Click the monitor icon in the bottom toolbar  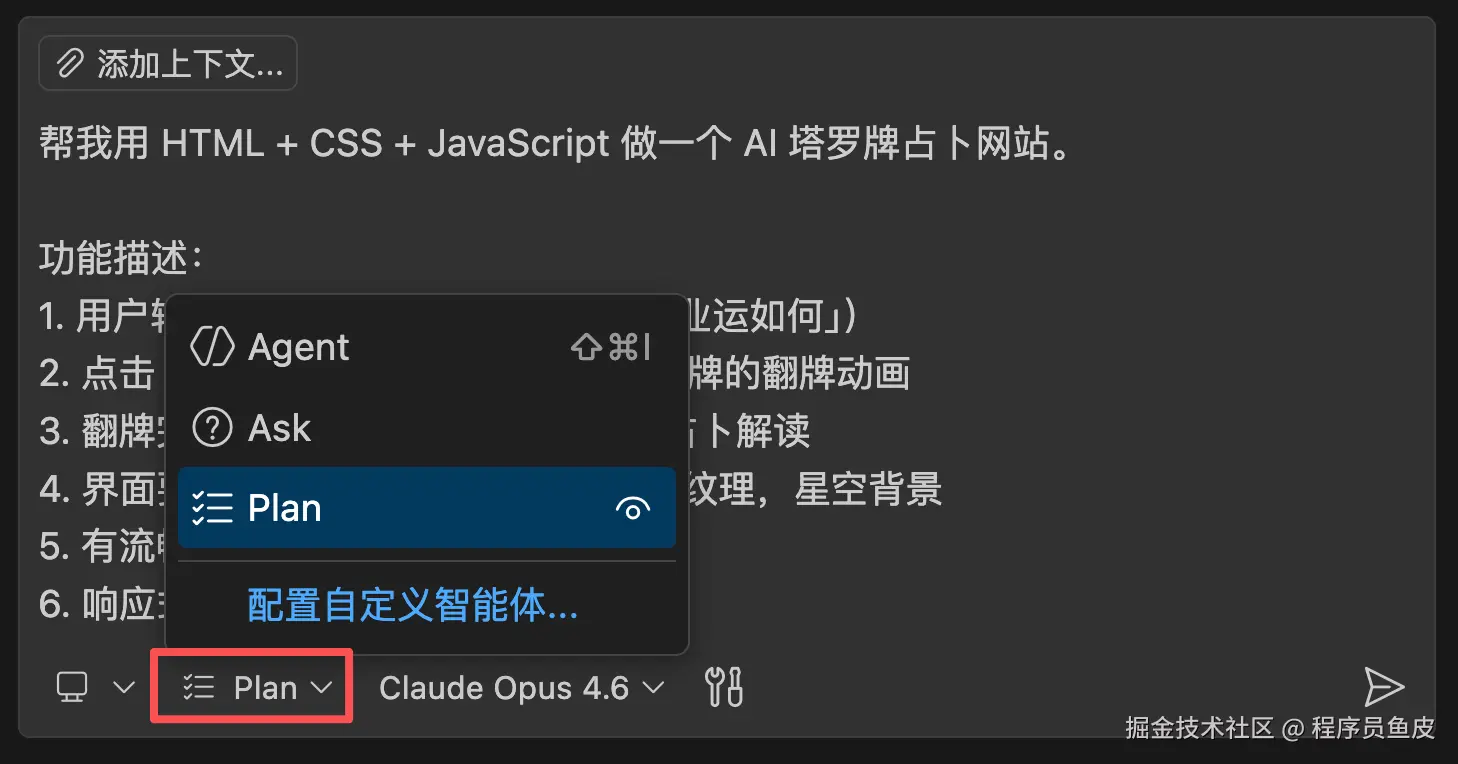click(70, 687)
